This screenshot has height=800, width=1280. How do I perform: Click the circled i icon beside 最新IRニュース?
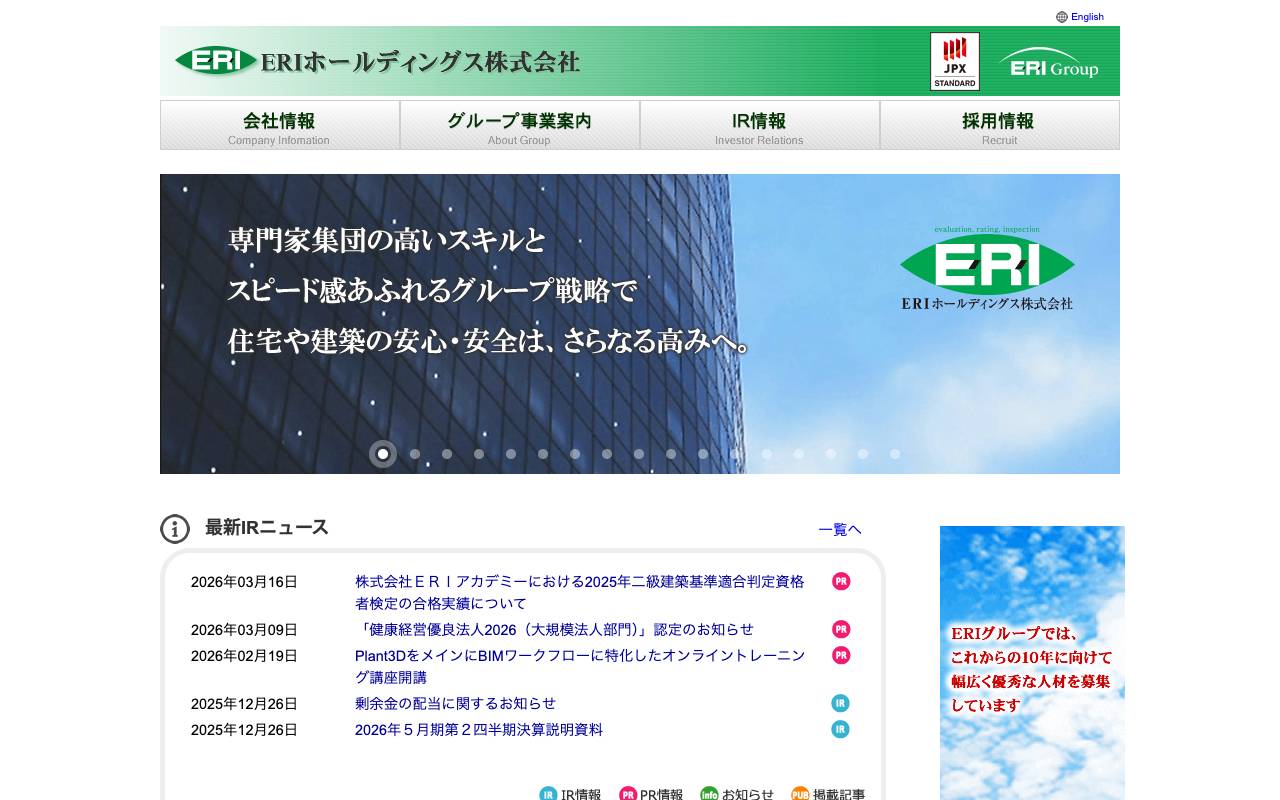pos(176,528)
